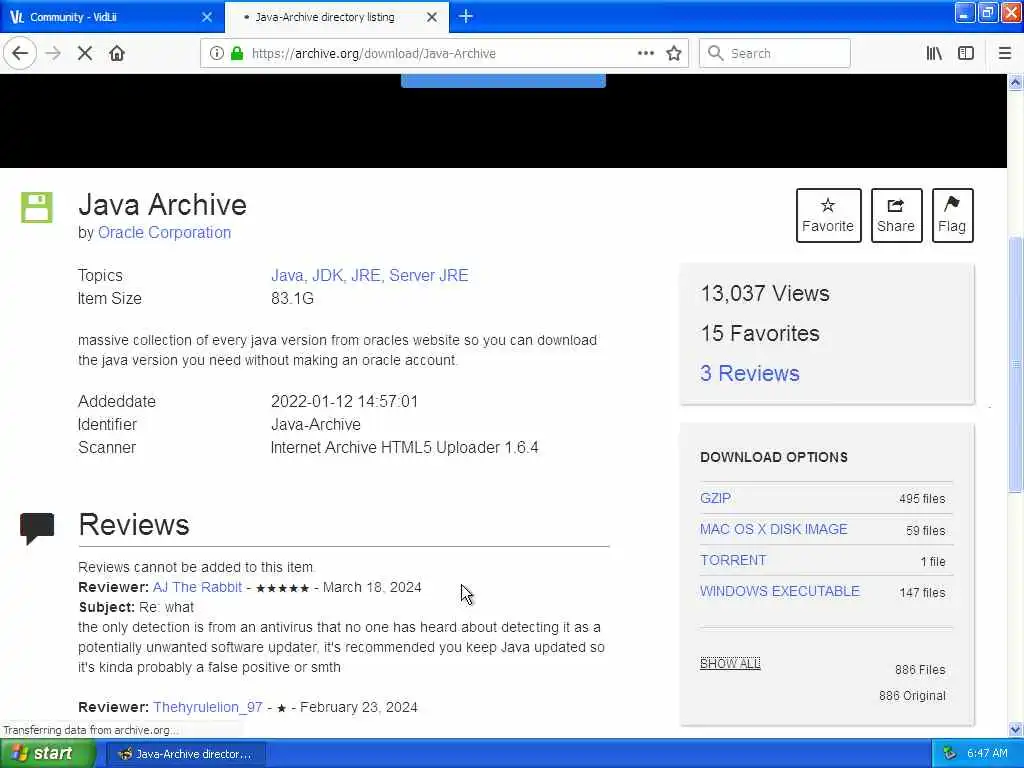Click the 147 files count text

pos(921,592)
